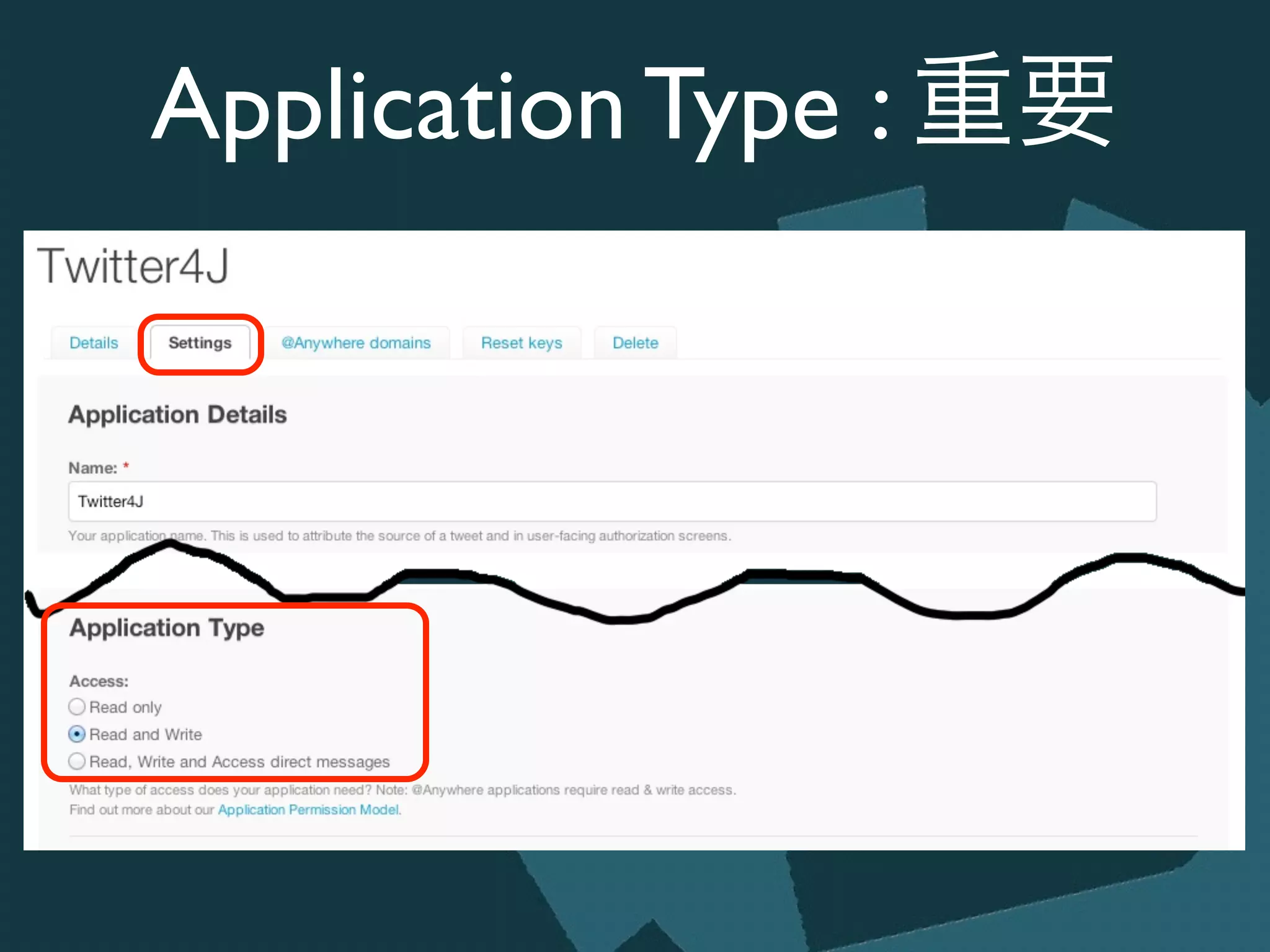The height and width of the screenshot is (952, 1270).
Task: Open the Delete tab
Action: 635,343
